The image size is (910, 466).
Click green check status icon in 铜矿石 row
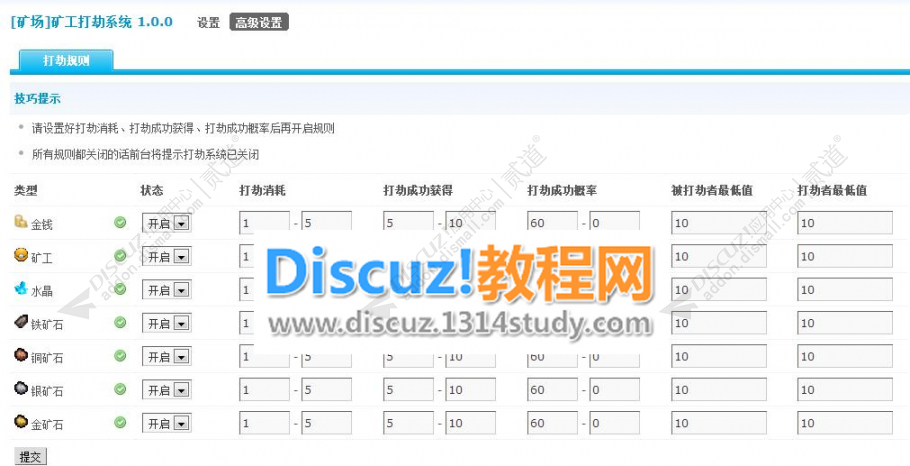(120, 356)
